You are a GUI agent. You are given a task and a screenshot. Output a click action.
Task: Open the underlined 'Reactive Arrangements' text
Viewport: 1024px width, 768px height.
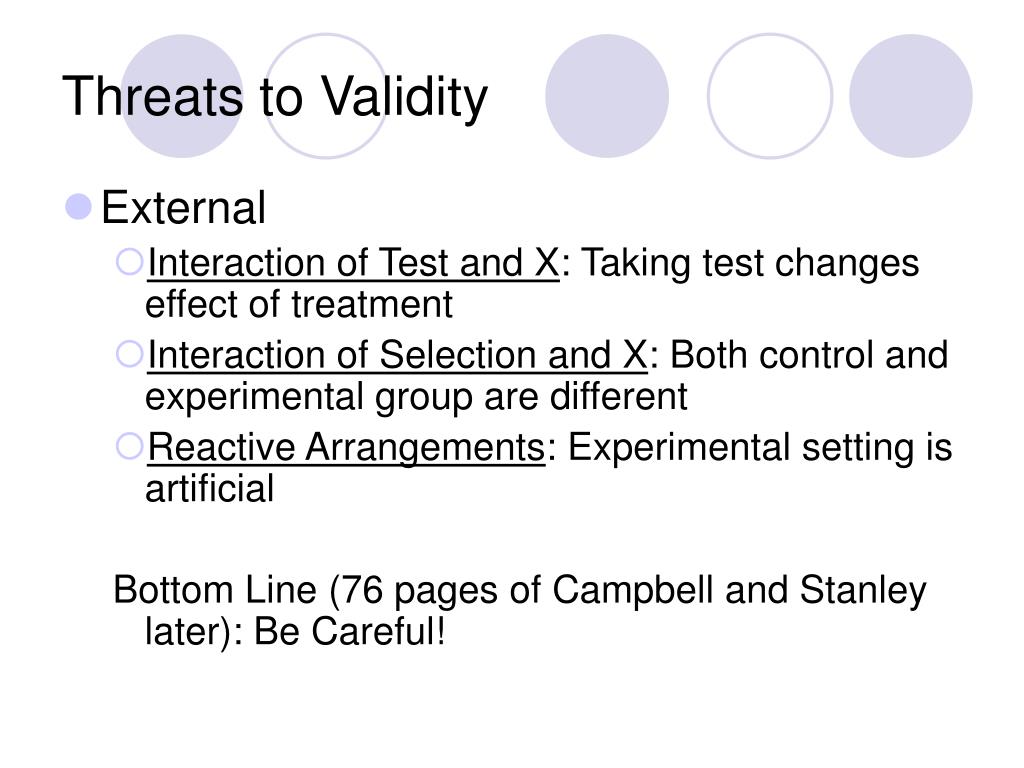point(346,449)
